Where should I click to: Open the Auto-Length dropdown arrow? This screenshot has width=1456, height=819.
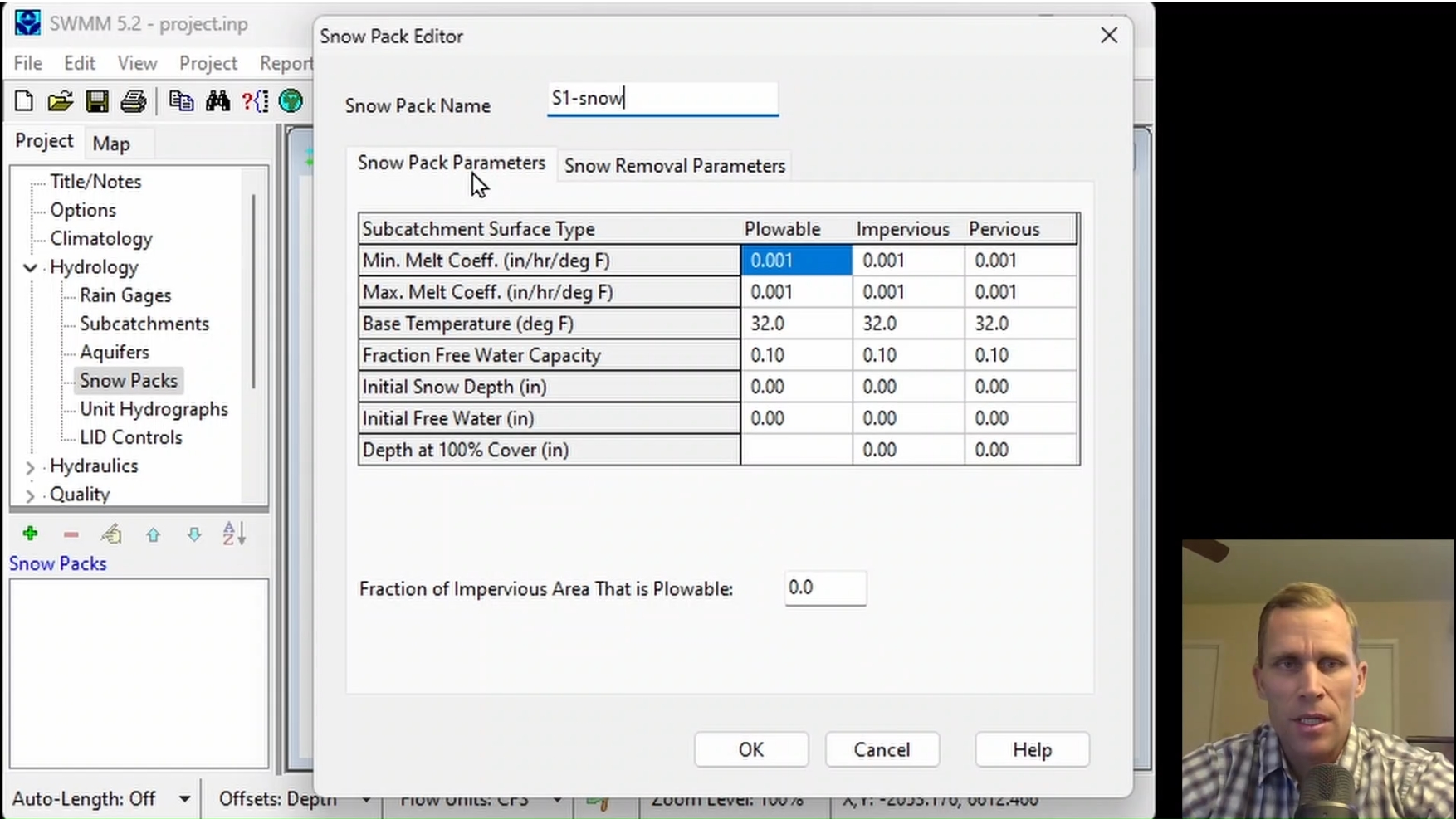coord(184,799)
